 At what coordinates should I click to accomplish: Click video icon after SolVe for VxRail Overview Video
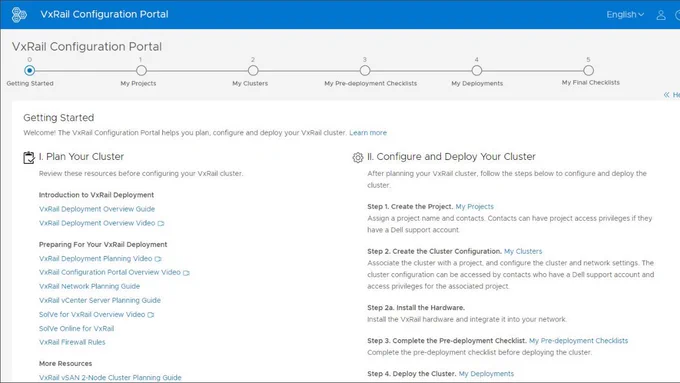[150, 315]
